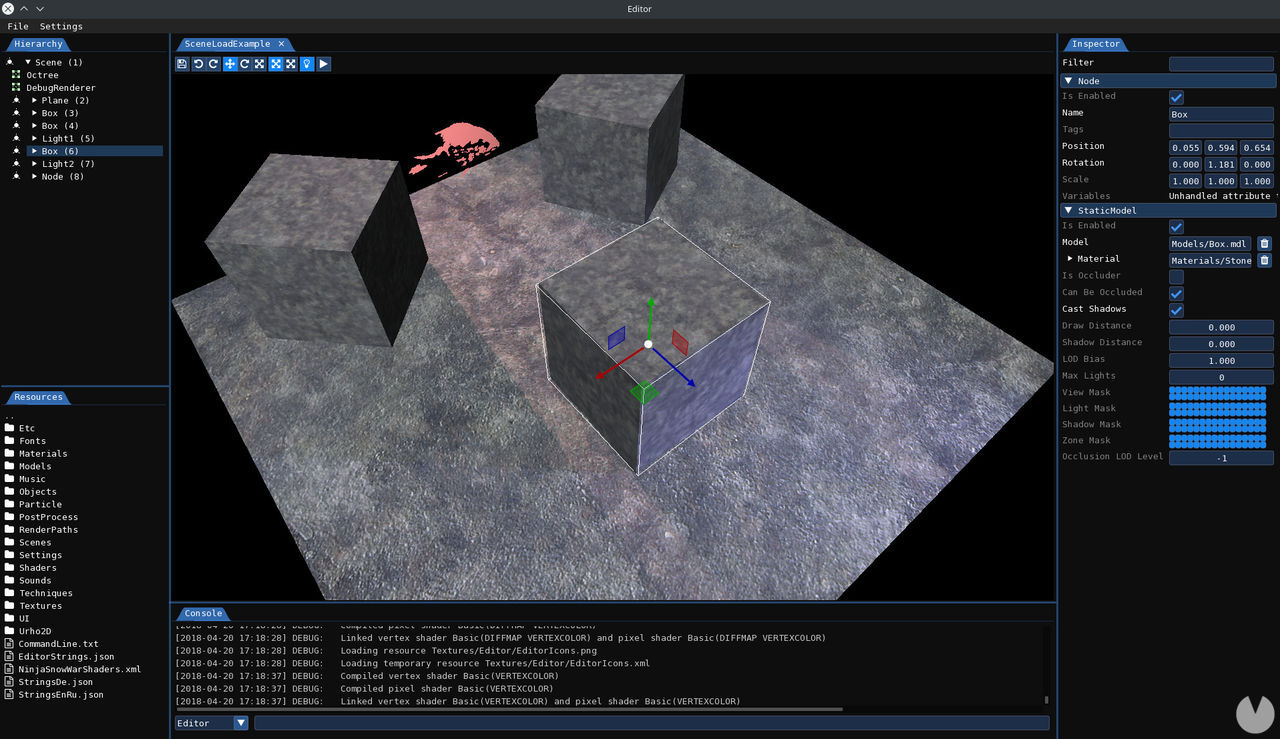
Task: Expand the Plane (2) node
Action: pyautogui.click(x=34, y=100)
